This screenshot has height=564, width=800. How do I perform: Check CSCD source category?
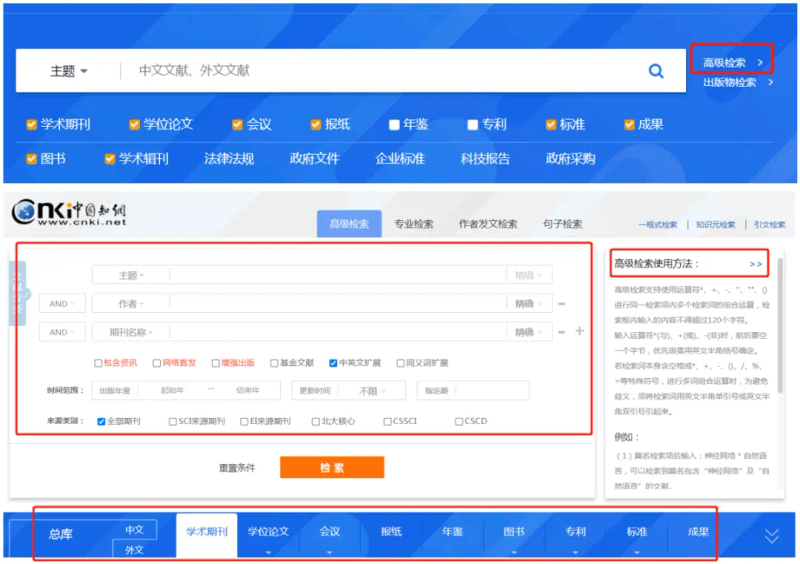click(x=459, y=422)
